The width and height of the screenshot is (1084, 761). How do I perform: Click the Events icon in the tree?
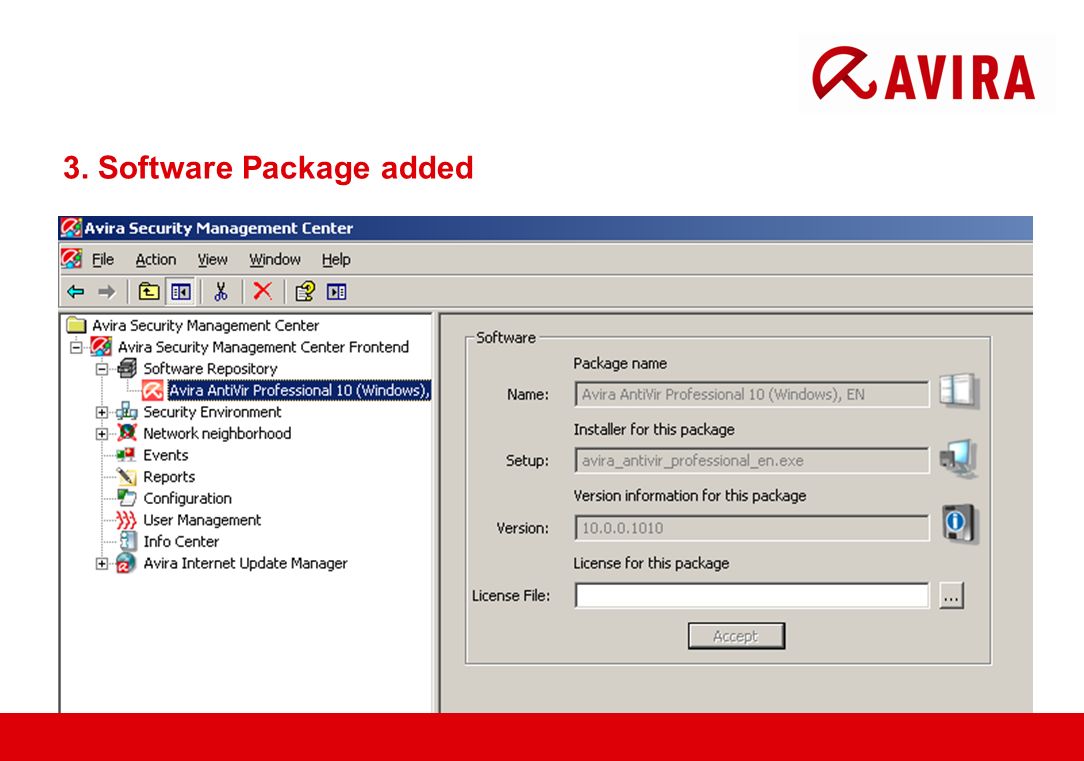point(126,455)
